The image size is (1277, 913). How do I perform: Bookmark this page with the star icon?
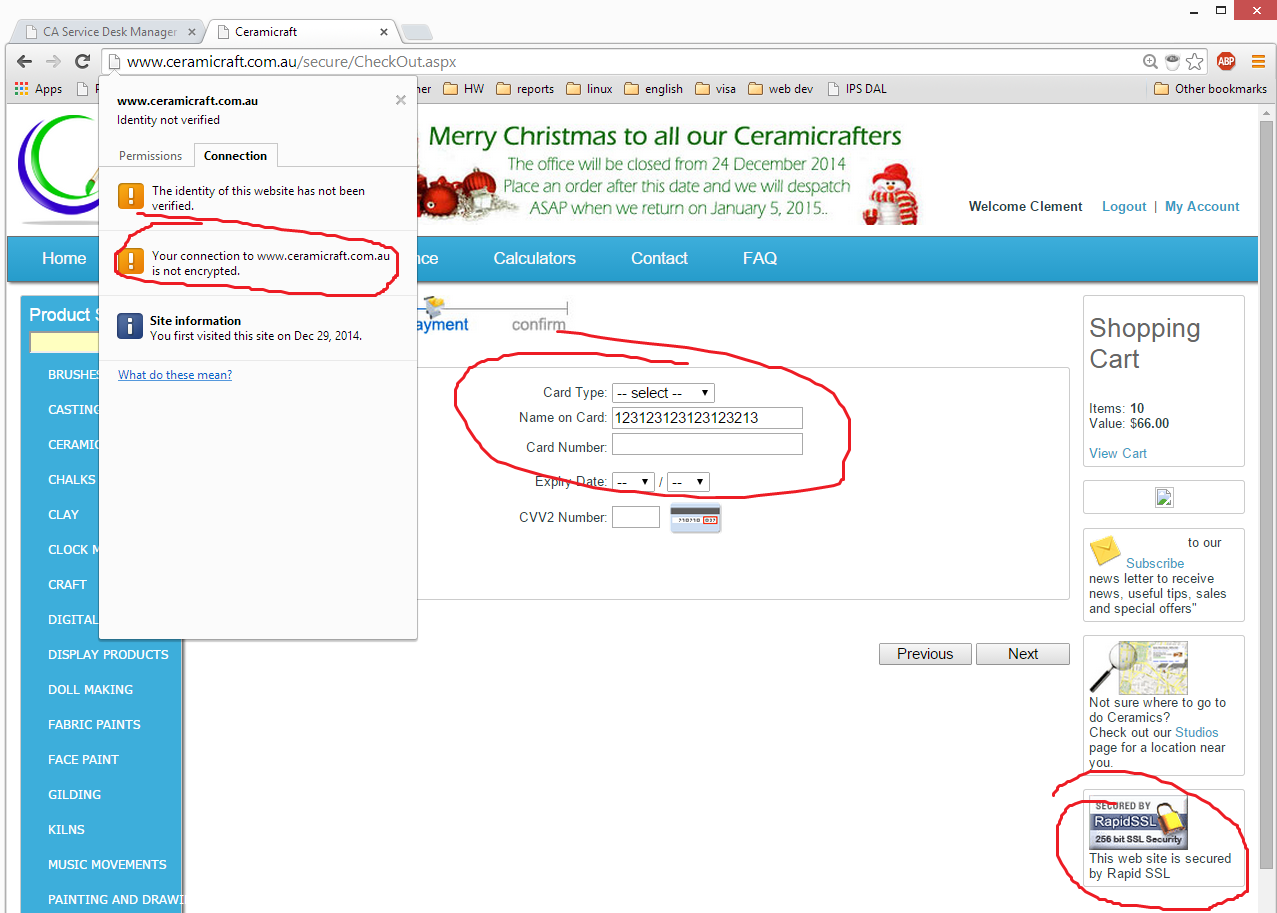tap(1194, 62)
